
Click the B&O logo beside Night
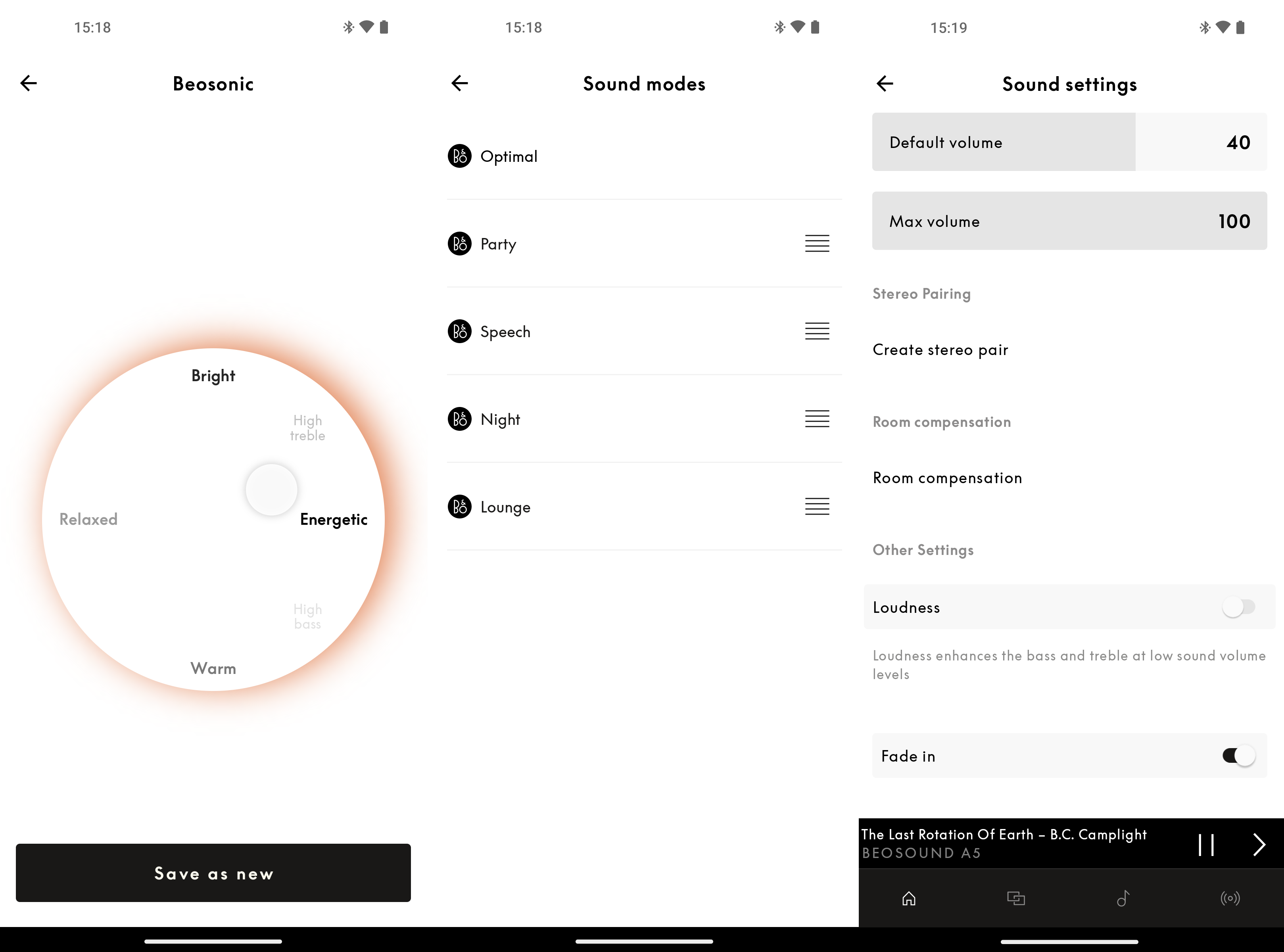(x=459, y=419)
